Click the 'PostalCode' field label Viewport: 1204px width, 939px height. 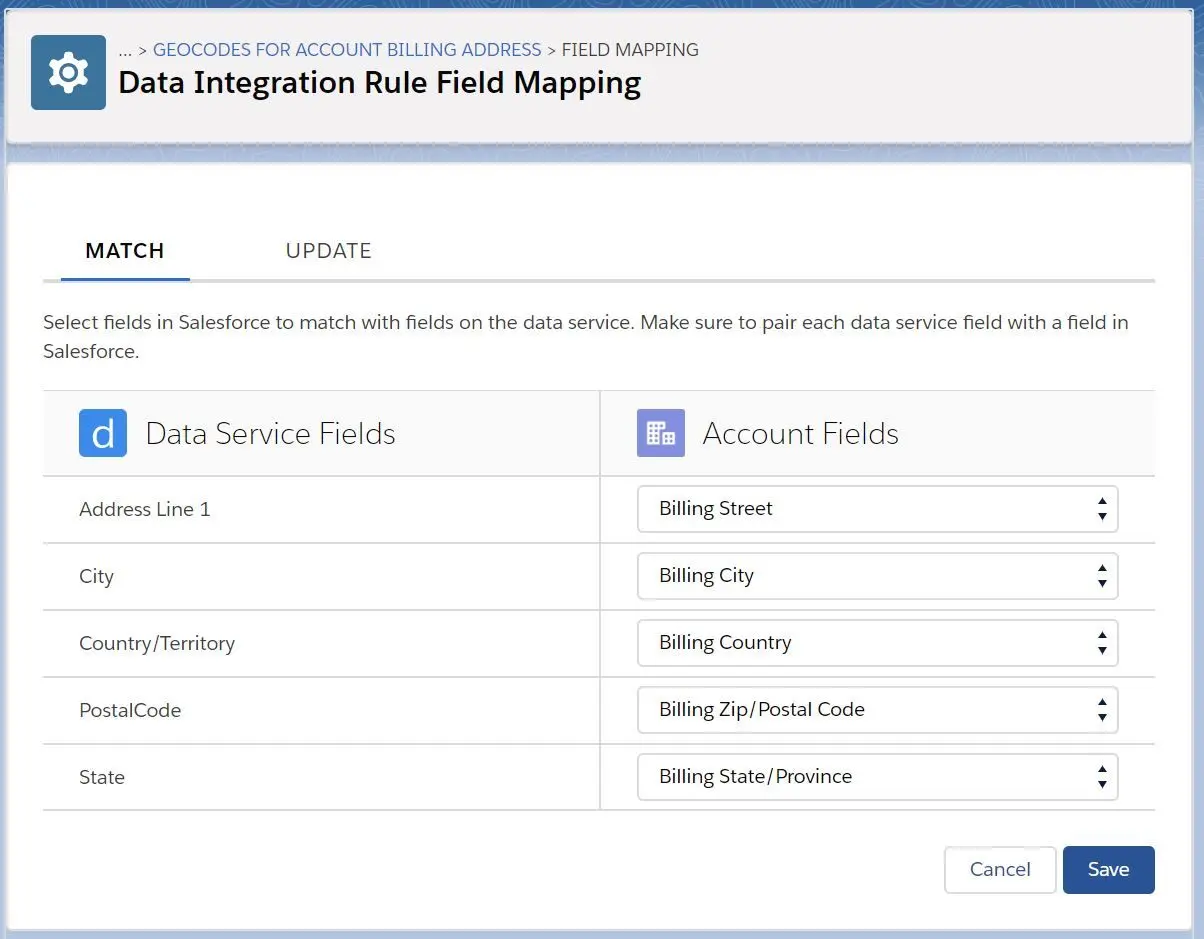(130, 710)
